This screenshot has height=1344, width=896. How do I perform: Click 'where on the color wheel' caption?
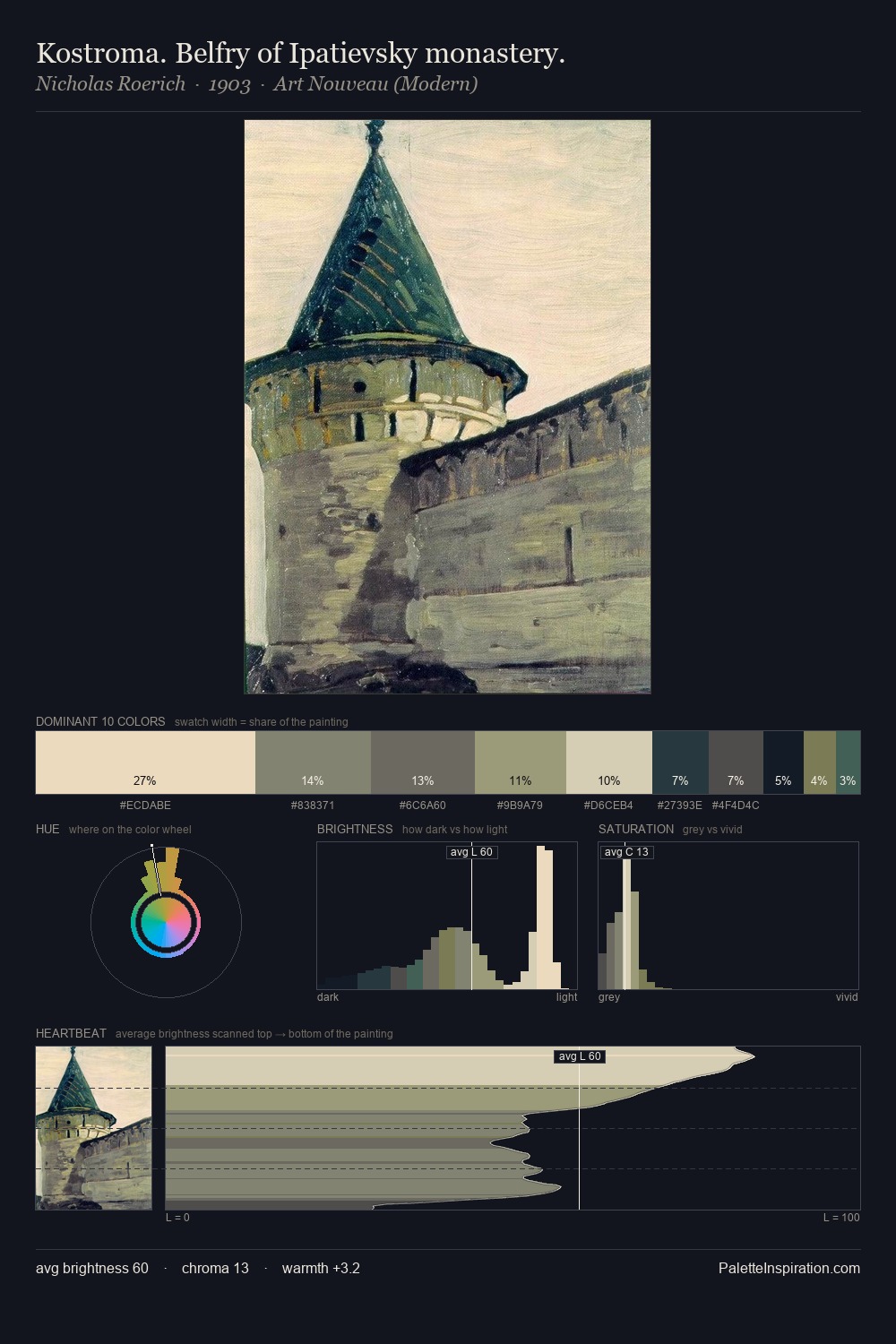pyautogui.click(x=130, y=830)
